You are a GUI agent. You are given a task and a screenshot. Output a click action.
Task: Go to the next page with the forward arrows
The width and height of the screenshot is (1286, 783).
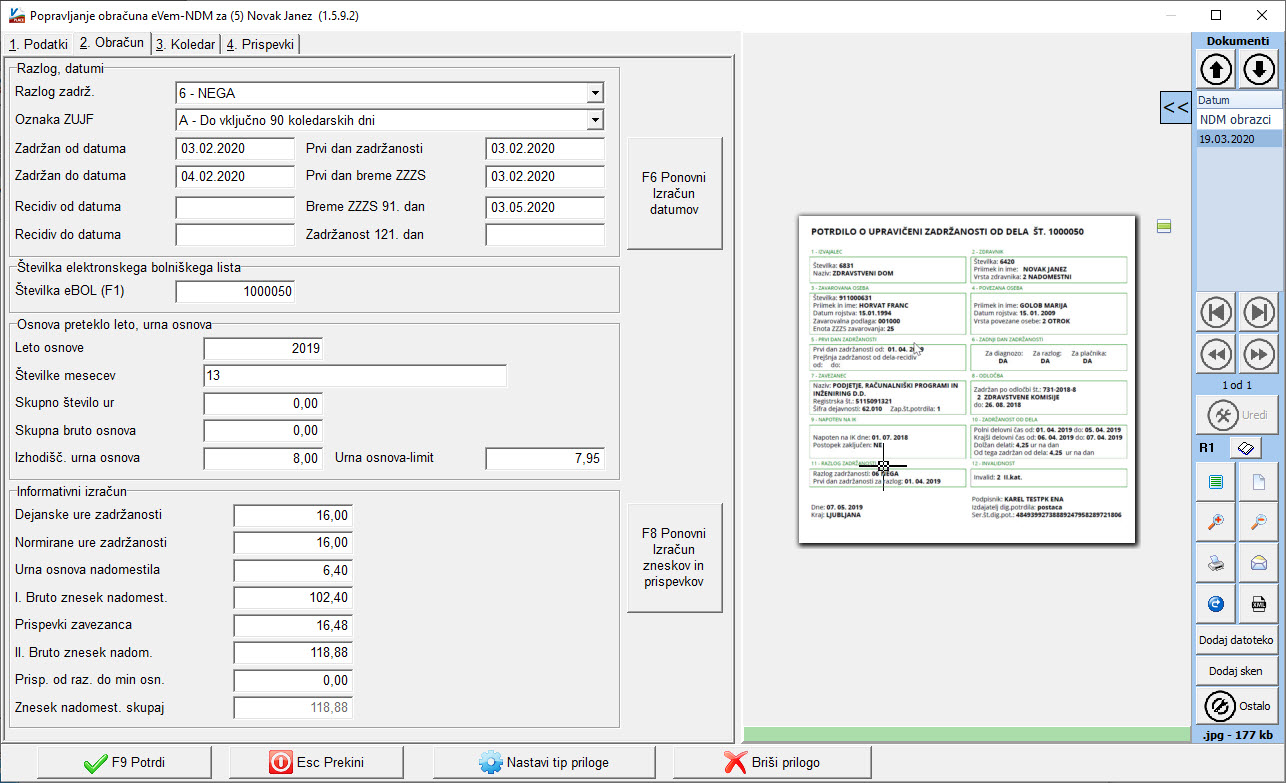[x=1259, y=354]
